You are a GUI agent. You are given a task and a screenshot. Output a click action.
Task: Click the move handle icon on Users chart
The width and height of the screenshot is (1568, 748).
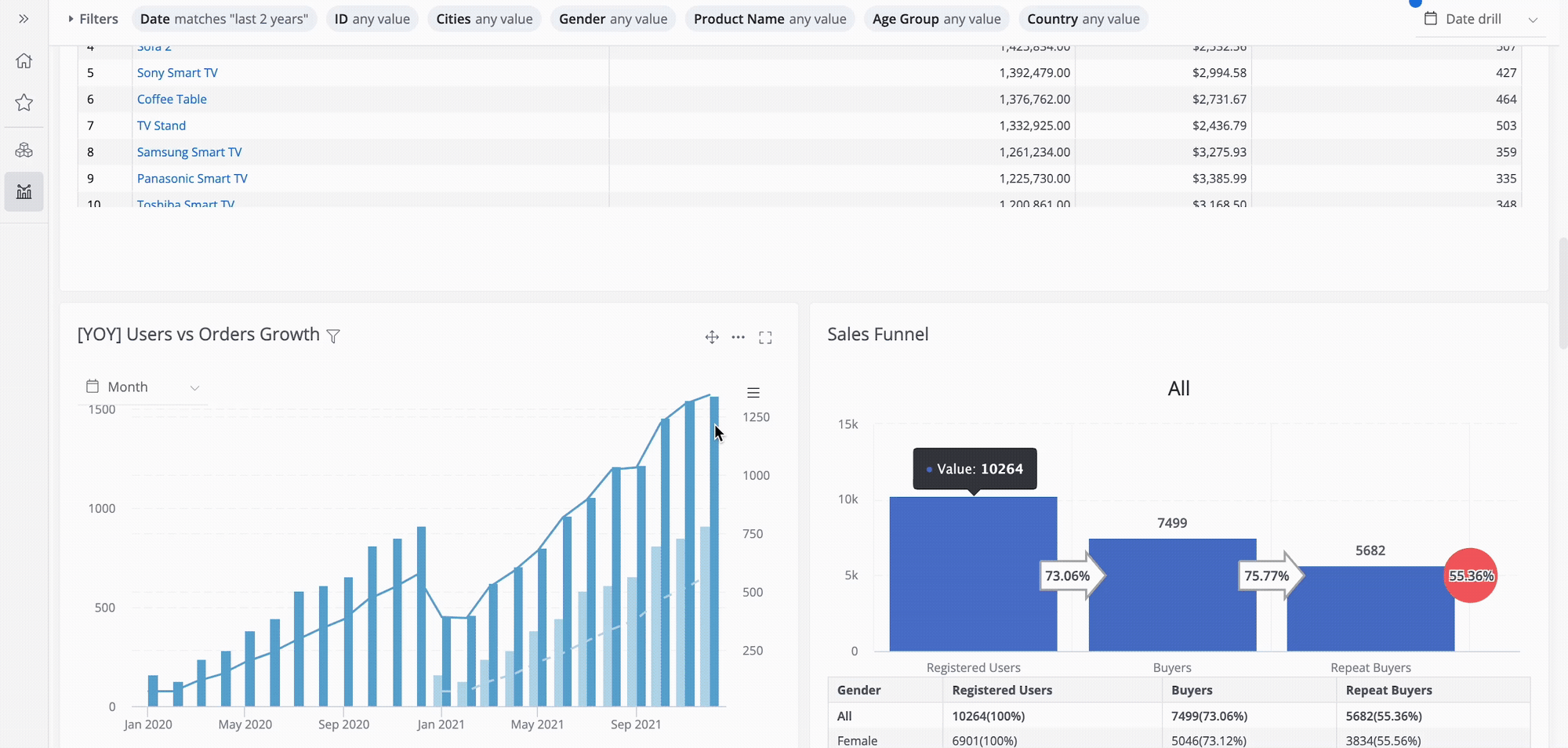point(712,337)
